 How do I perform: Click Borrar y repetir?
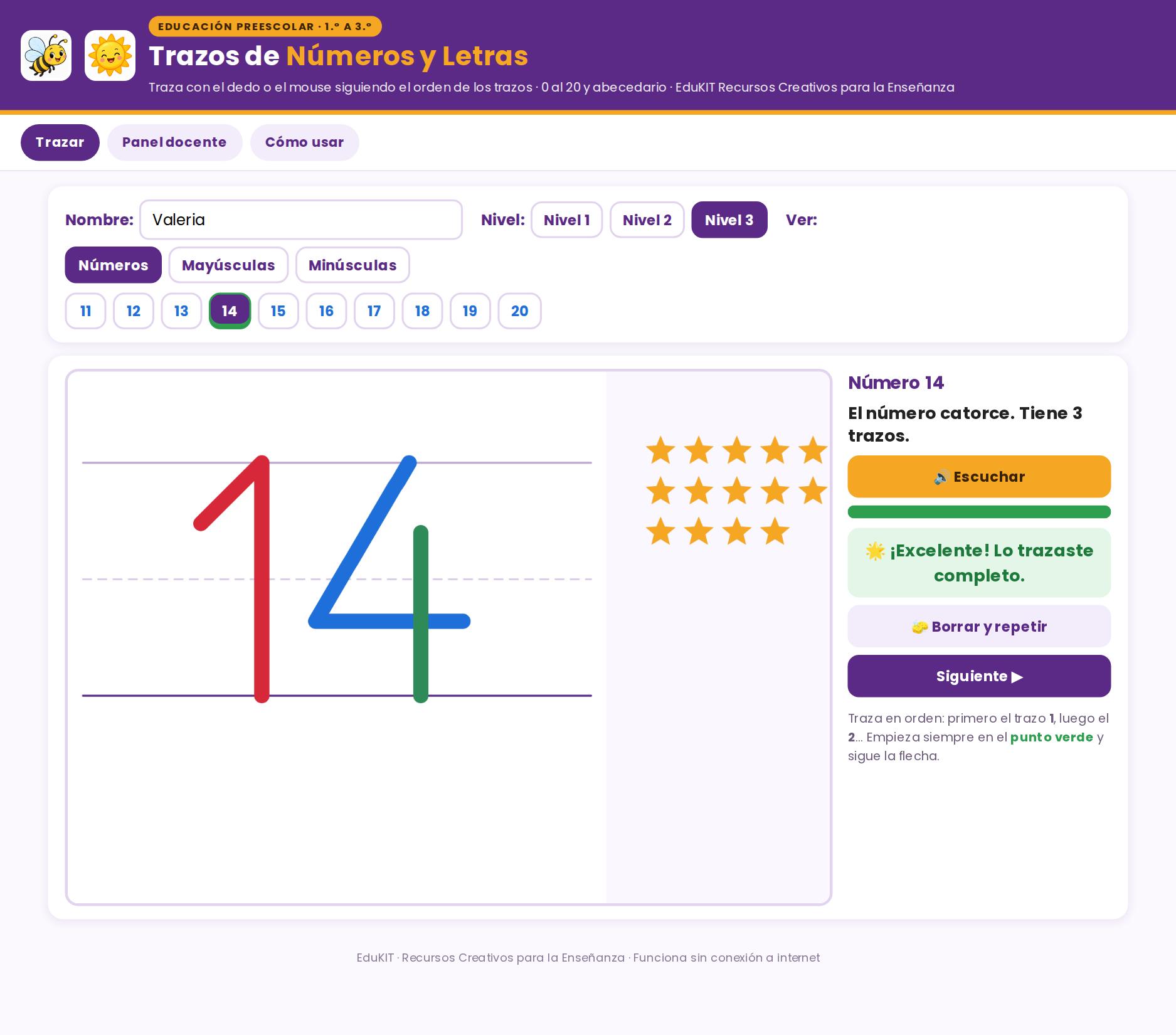pos(979,626)
